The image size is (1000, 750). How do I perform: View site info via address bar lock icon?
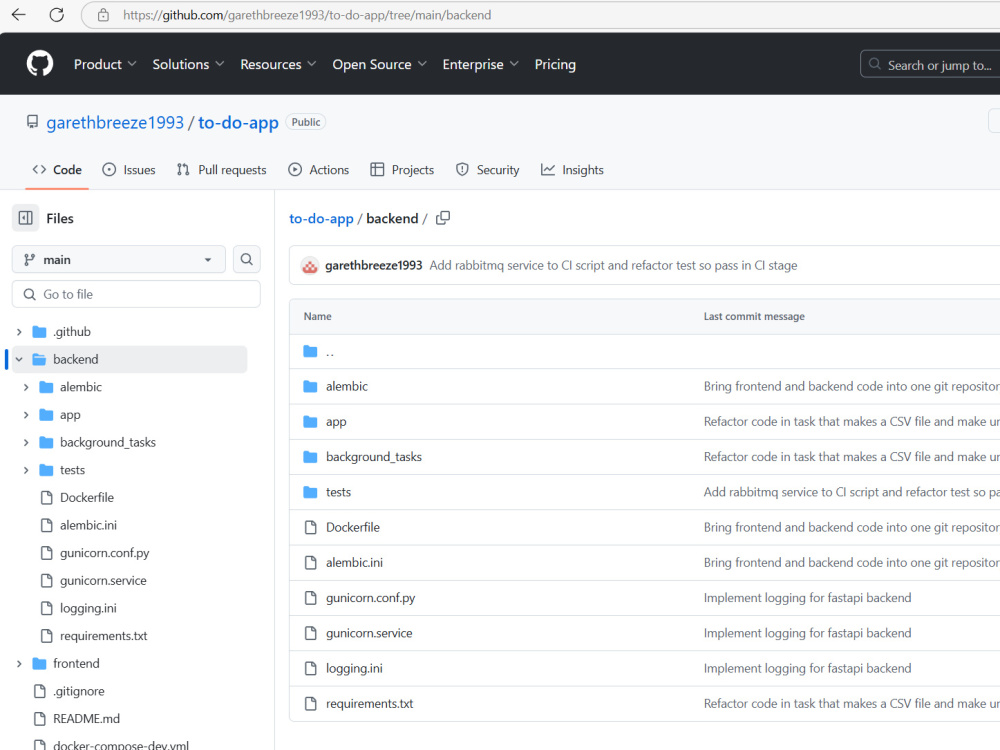pos(103,15)
